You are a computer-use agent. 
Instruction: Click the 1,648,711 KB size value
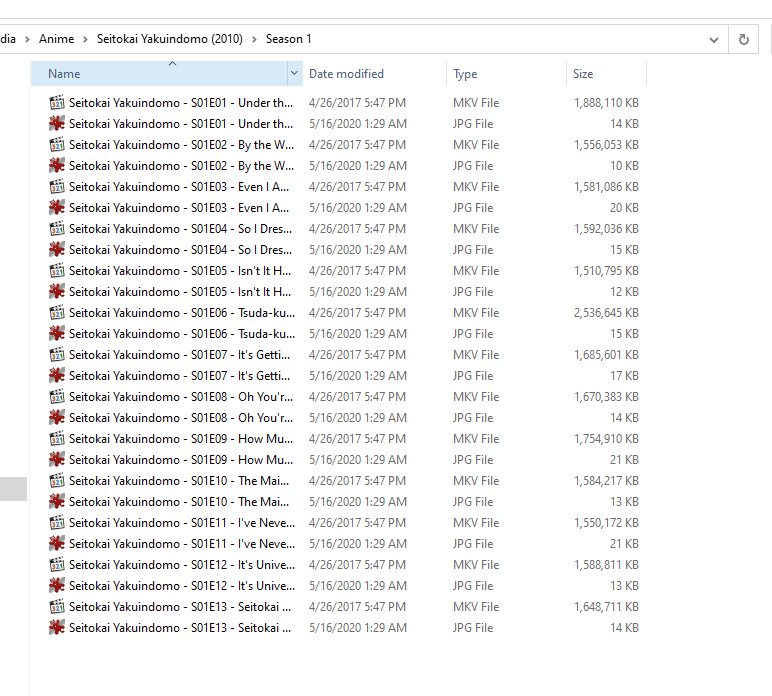pyautogui.click(x=606, y=606)
